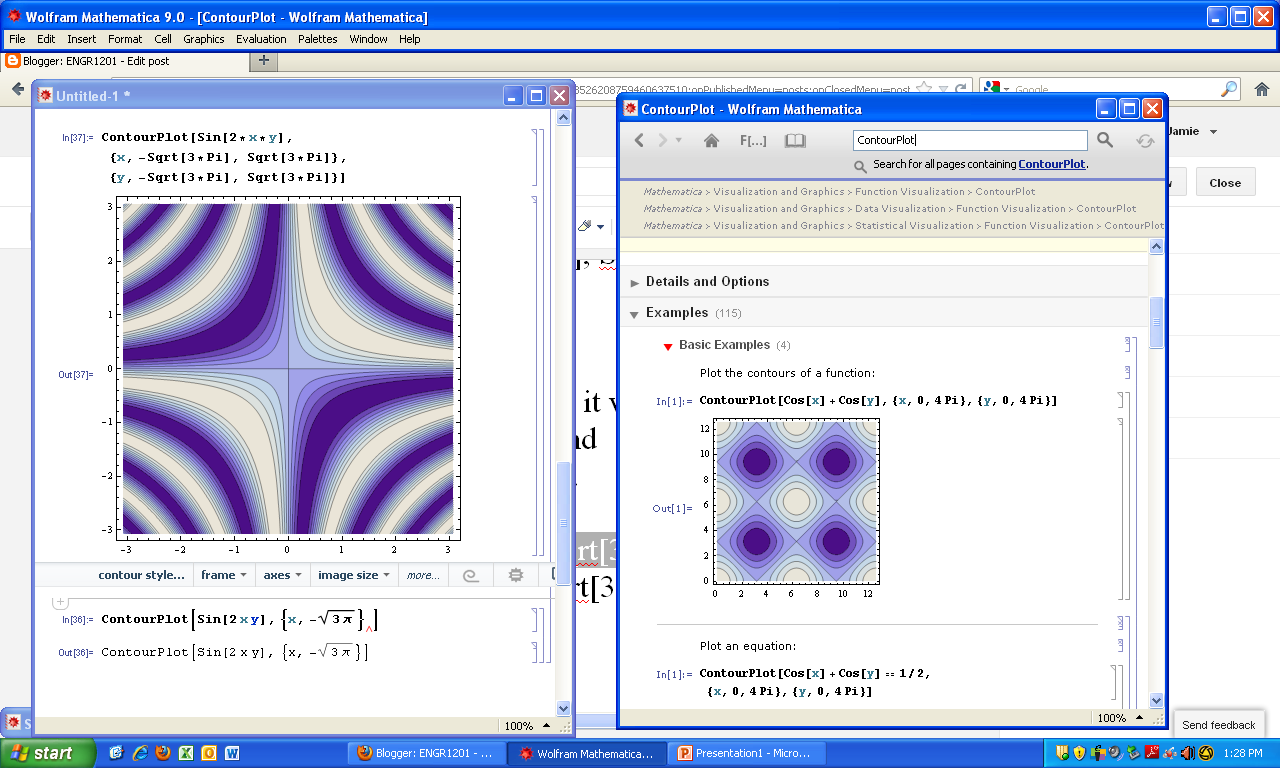
Task: Open the Palettes menu
Action: [x=318, y=39]
